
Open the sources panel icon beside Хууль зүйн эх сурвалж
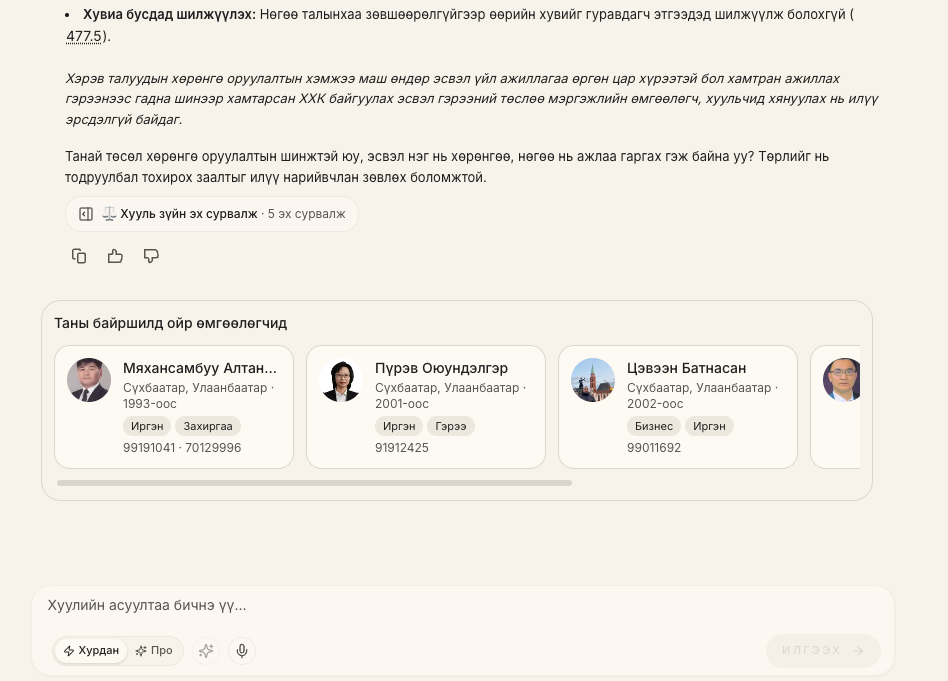86,214
